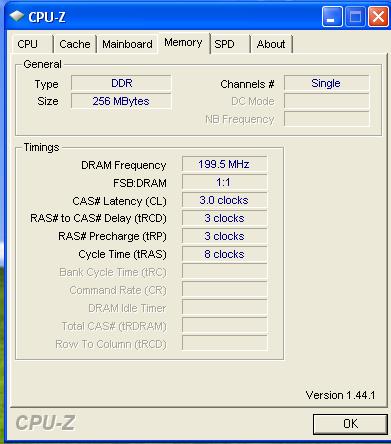Click the CPU-Z title bar icon

[17, 16]
